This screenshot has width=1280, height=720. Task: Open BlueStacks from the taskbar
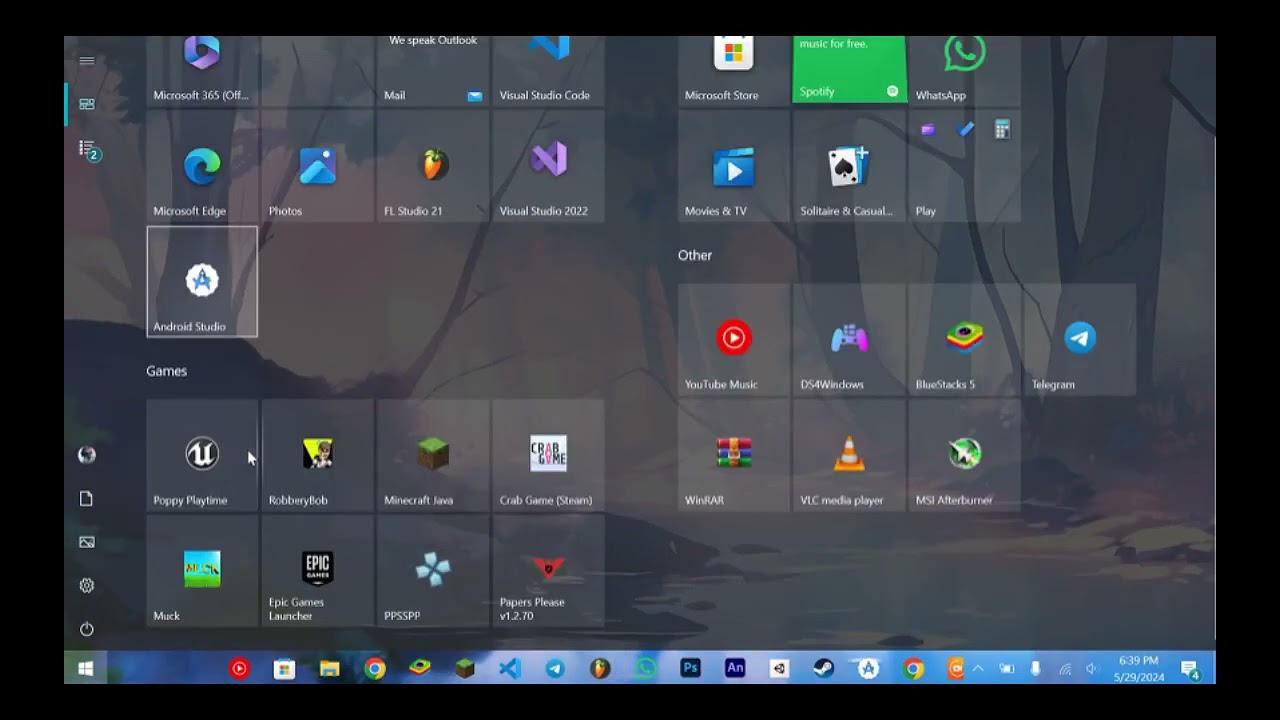click(x=420, y=669)
